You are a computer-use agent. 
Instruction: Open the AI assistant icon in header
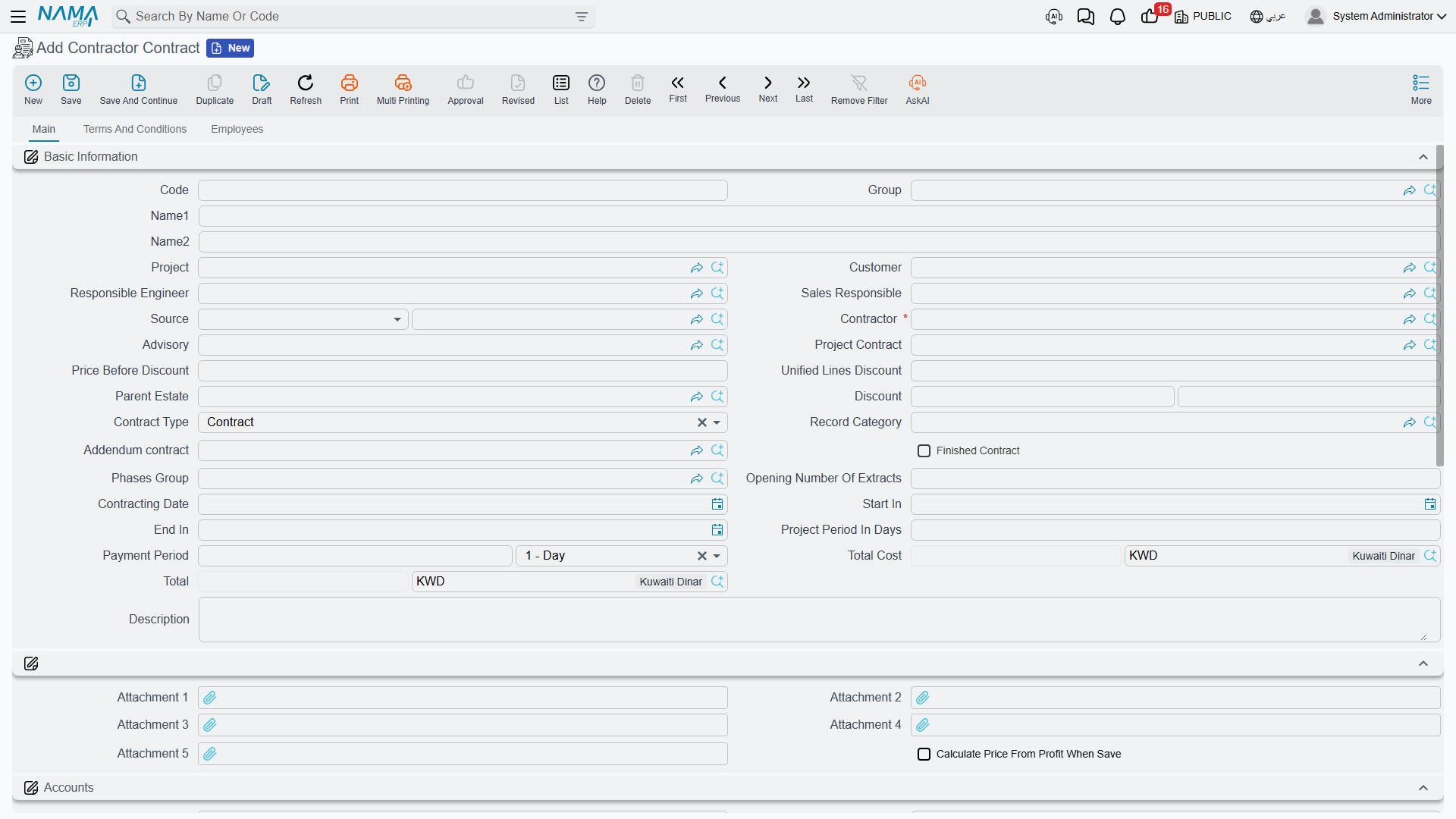[1054, 17]
